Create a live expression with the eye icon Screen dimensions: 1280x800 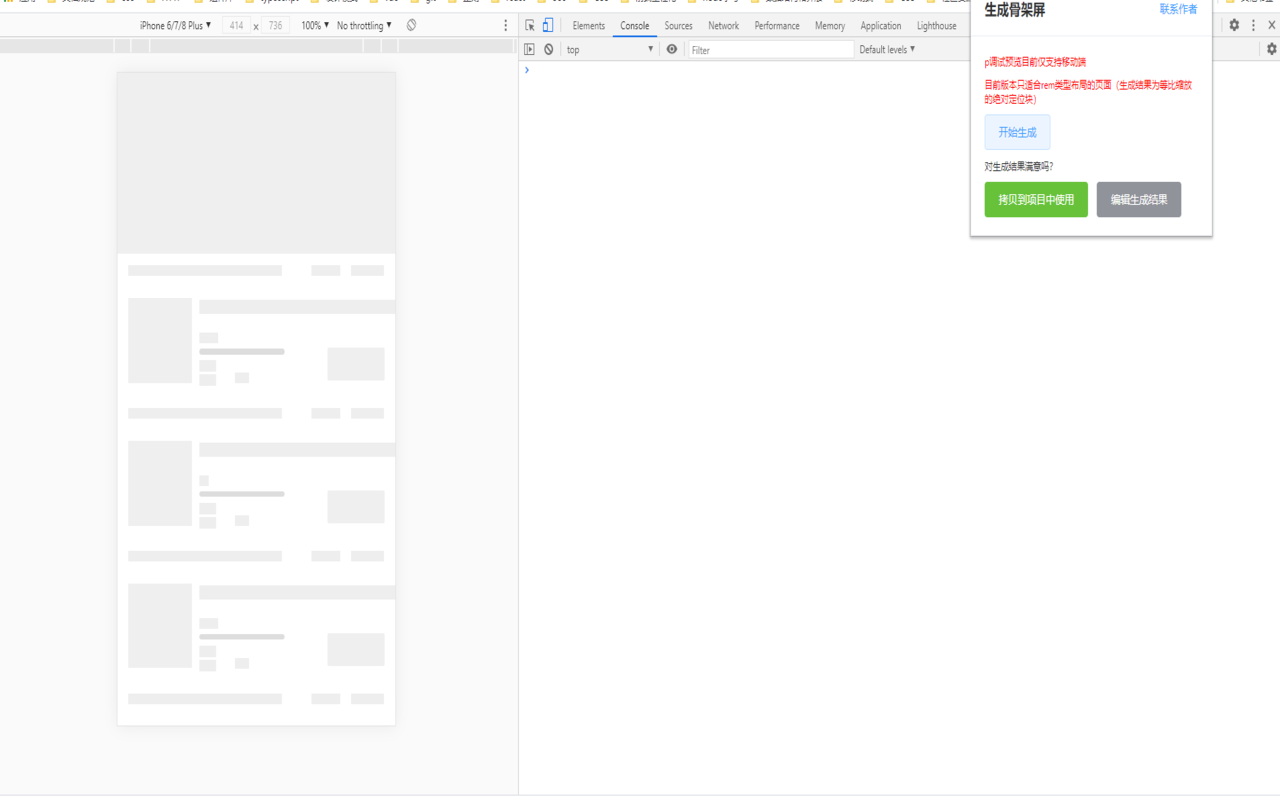coord(670,49)
